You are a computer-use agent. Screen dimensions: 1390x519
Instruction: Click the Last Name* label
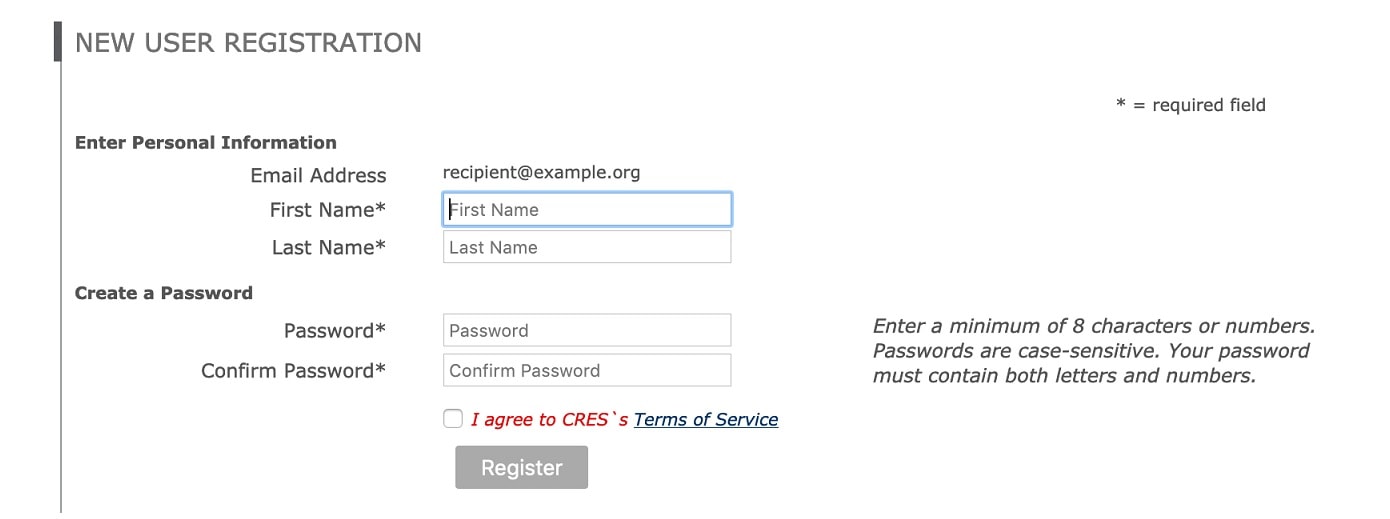[x=328, y=247]
